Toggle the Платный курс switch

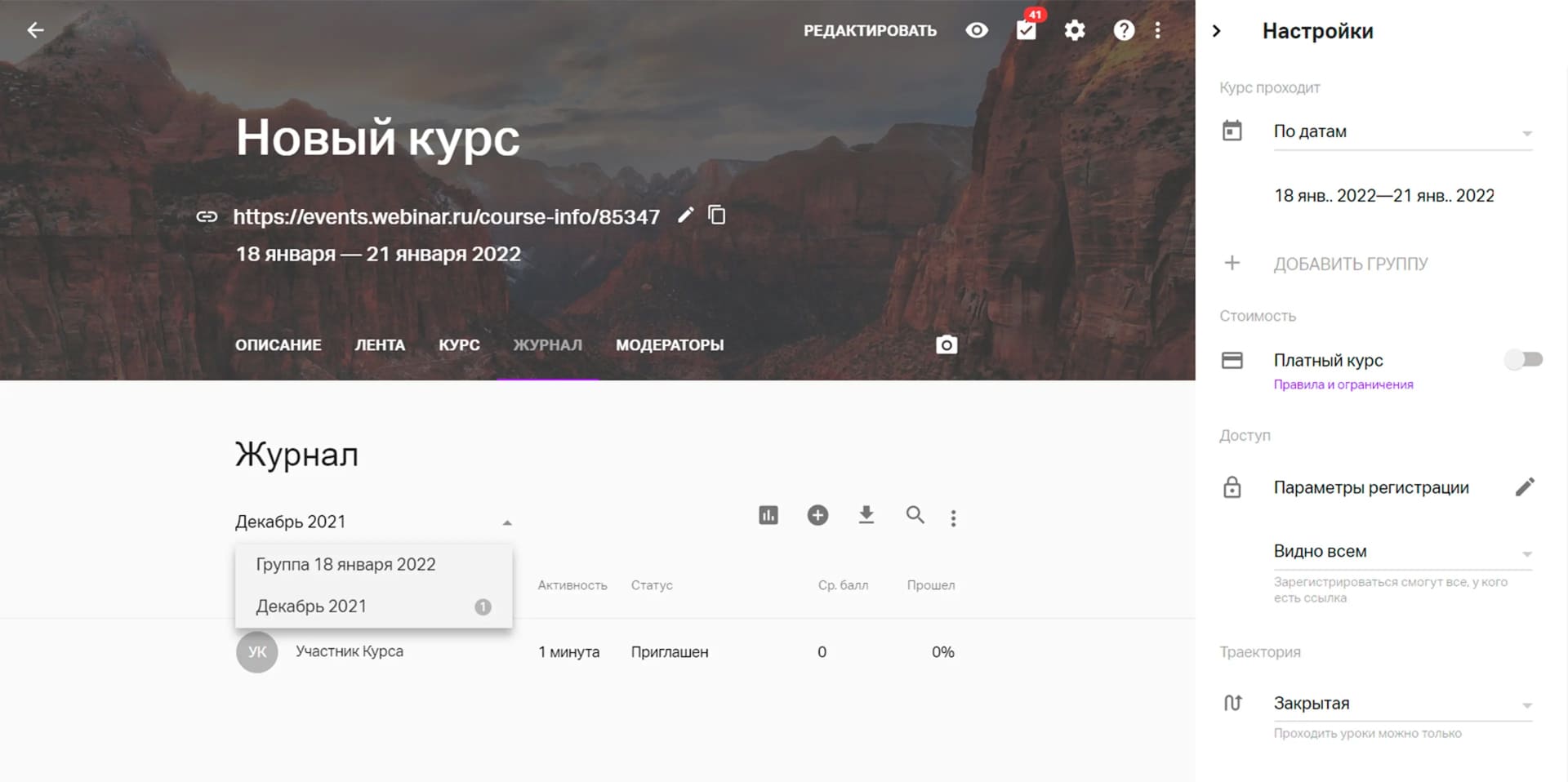pyautogui.click(x=1523, y=359)
